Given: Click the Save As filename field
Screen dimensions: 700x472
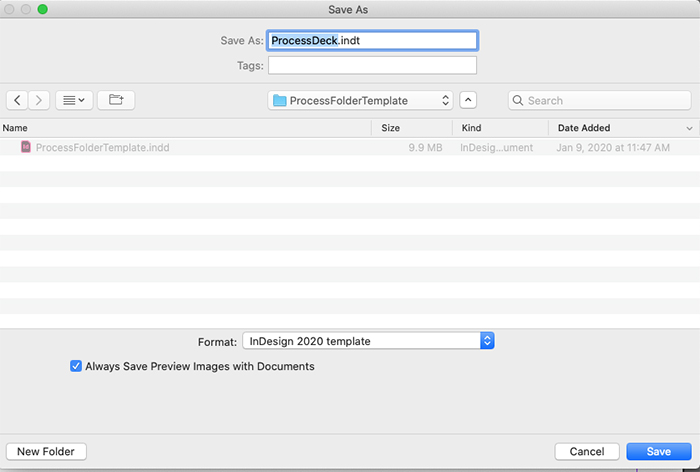Looking at the screenshot, I should click(372, 41).
